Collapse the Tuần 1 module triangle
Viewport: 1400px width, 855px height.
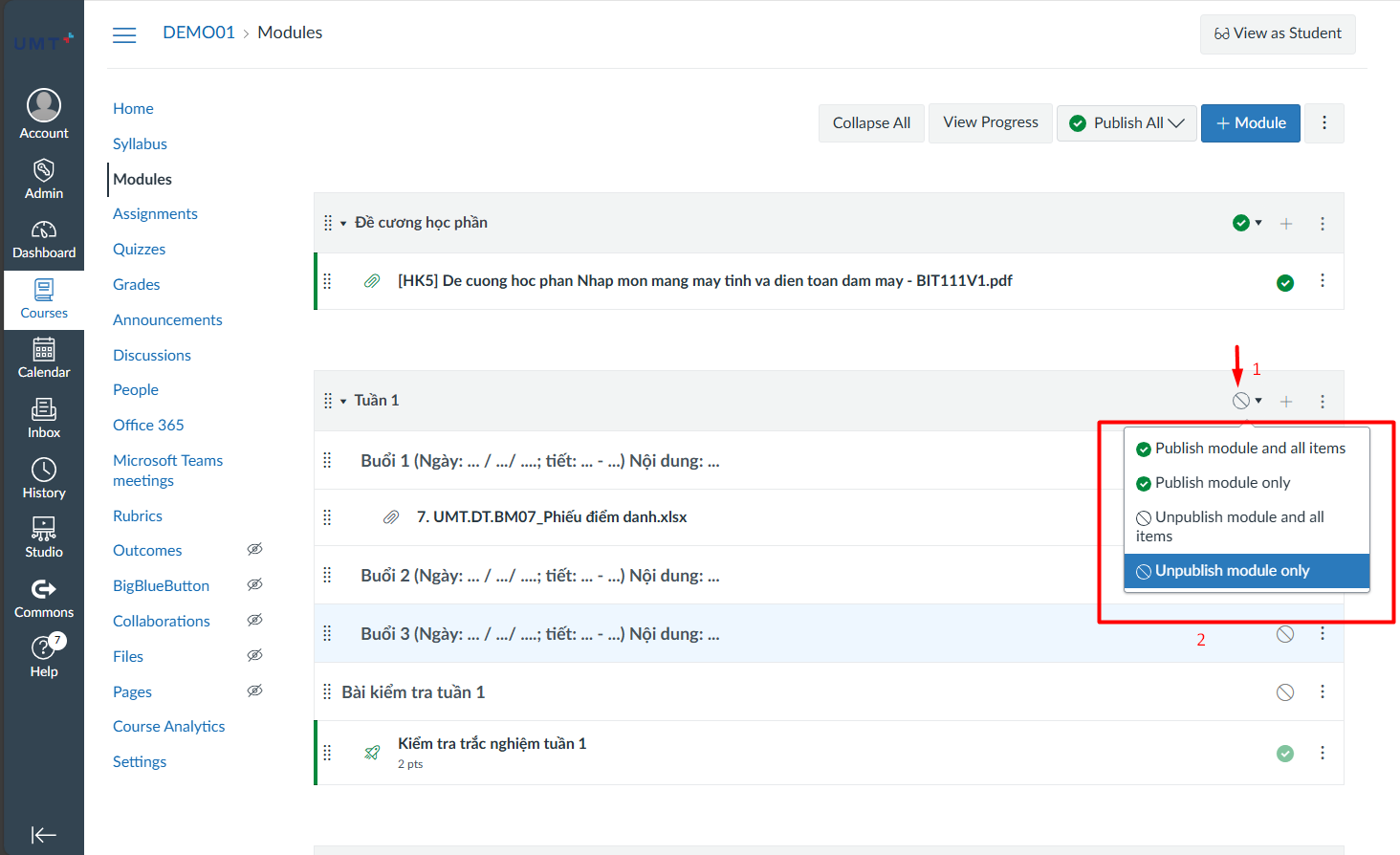coord(343,402)
